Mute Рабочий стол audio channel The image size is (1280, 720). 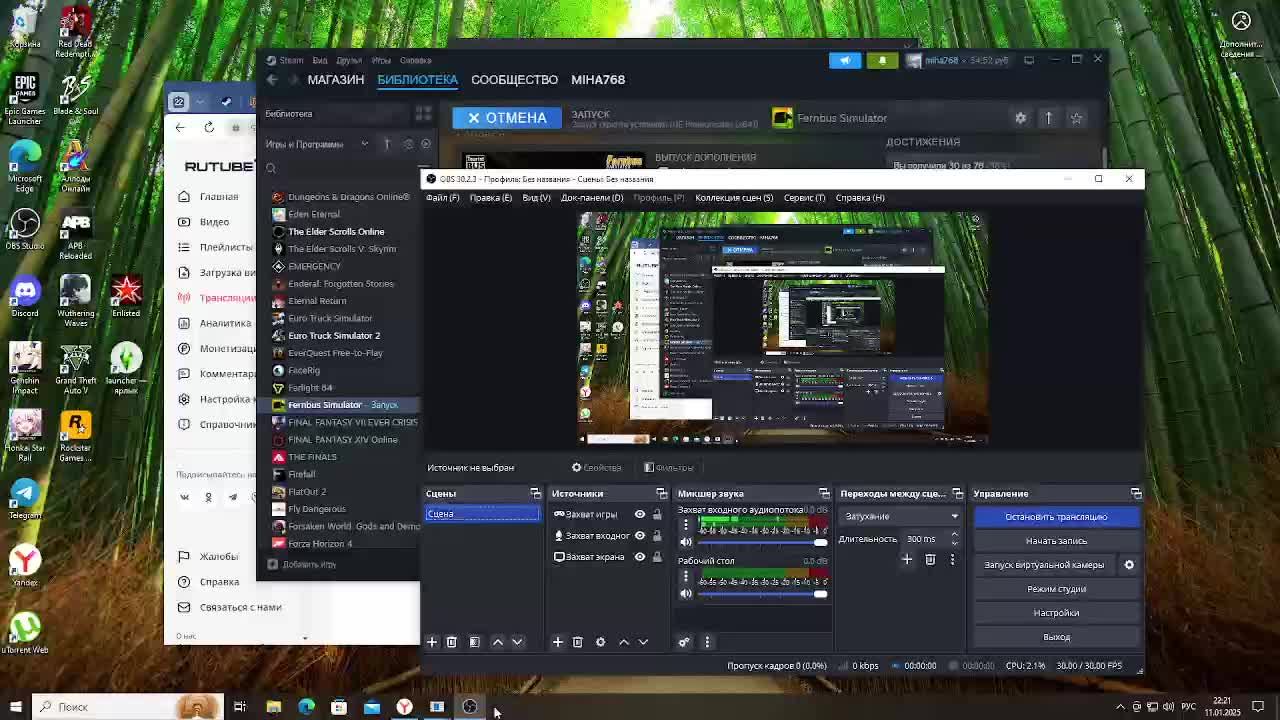(x=685, y=594)
